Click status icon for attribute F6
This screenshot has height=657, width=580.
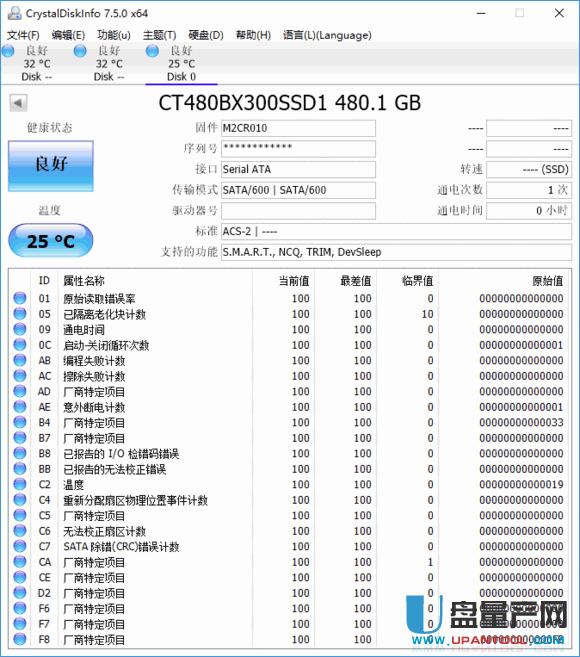pos(20,608)
